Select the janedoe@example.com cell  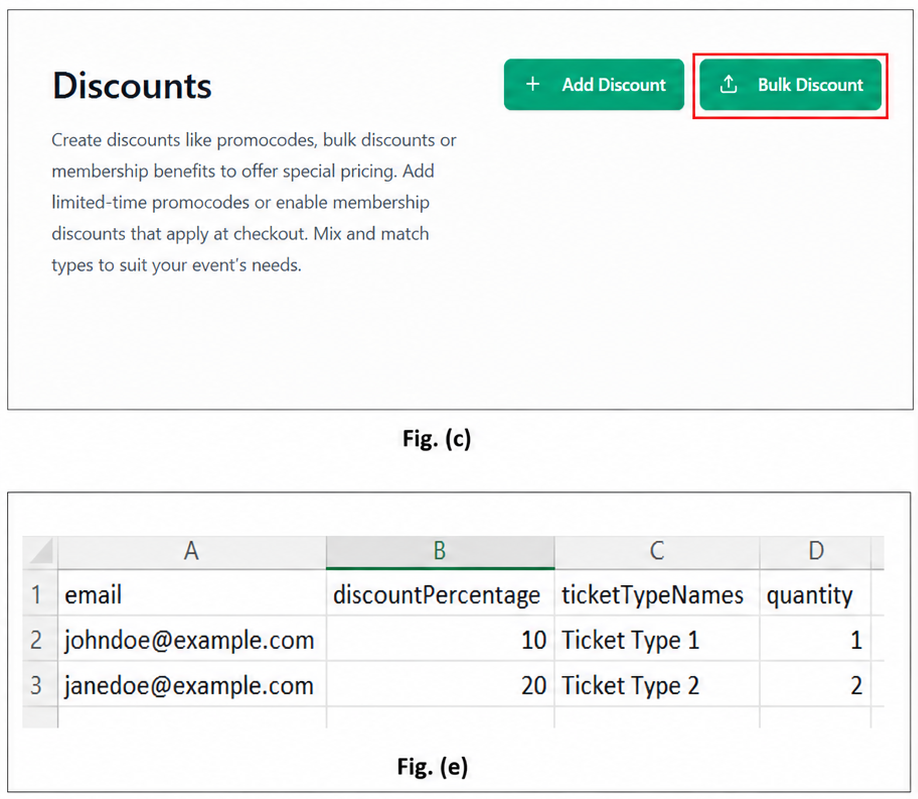click(x=192, y=684)
